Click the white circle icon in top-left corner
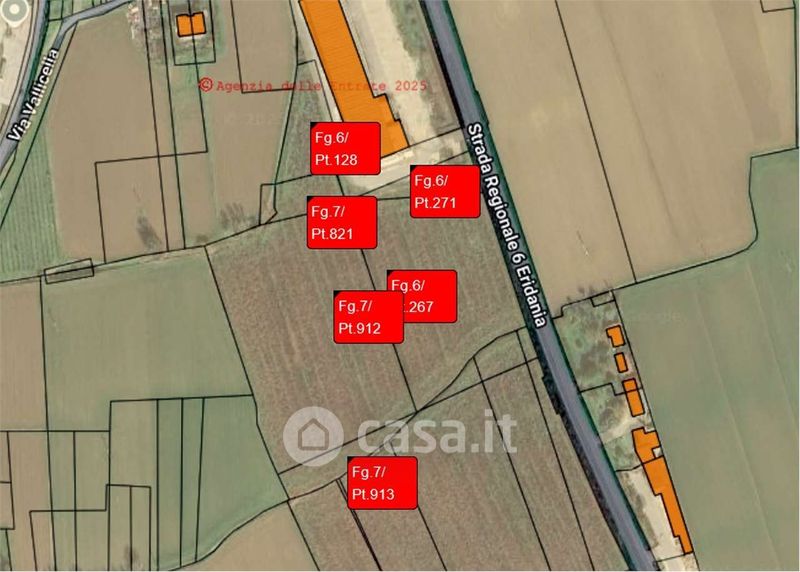The width and height of the screenshot is (800, 572). click(14, 9)
